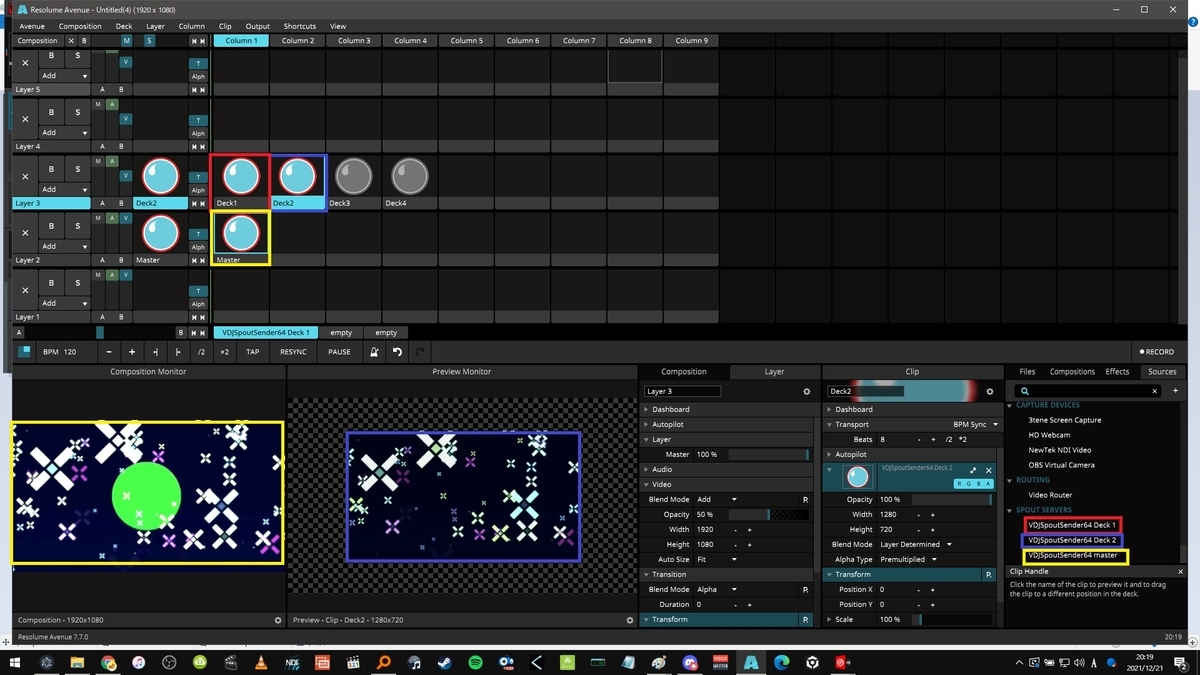The height and width of the screenshot is (675, 1200).
Task: Toggle Solo S on Layer 3
Action: tap(77, 169)
